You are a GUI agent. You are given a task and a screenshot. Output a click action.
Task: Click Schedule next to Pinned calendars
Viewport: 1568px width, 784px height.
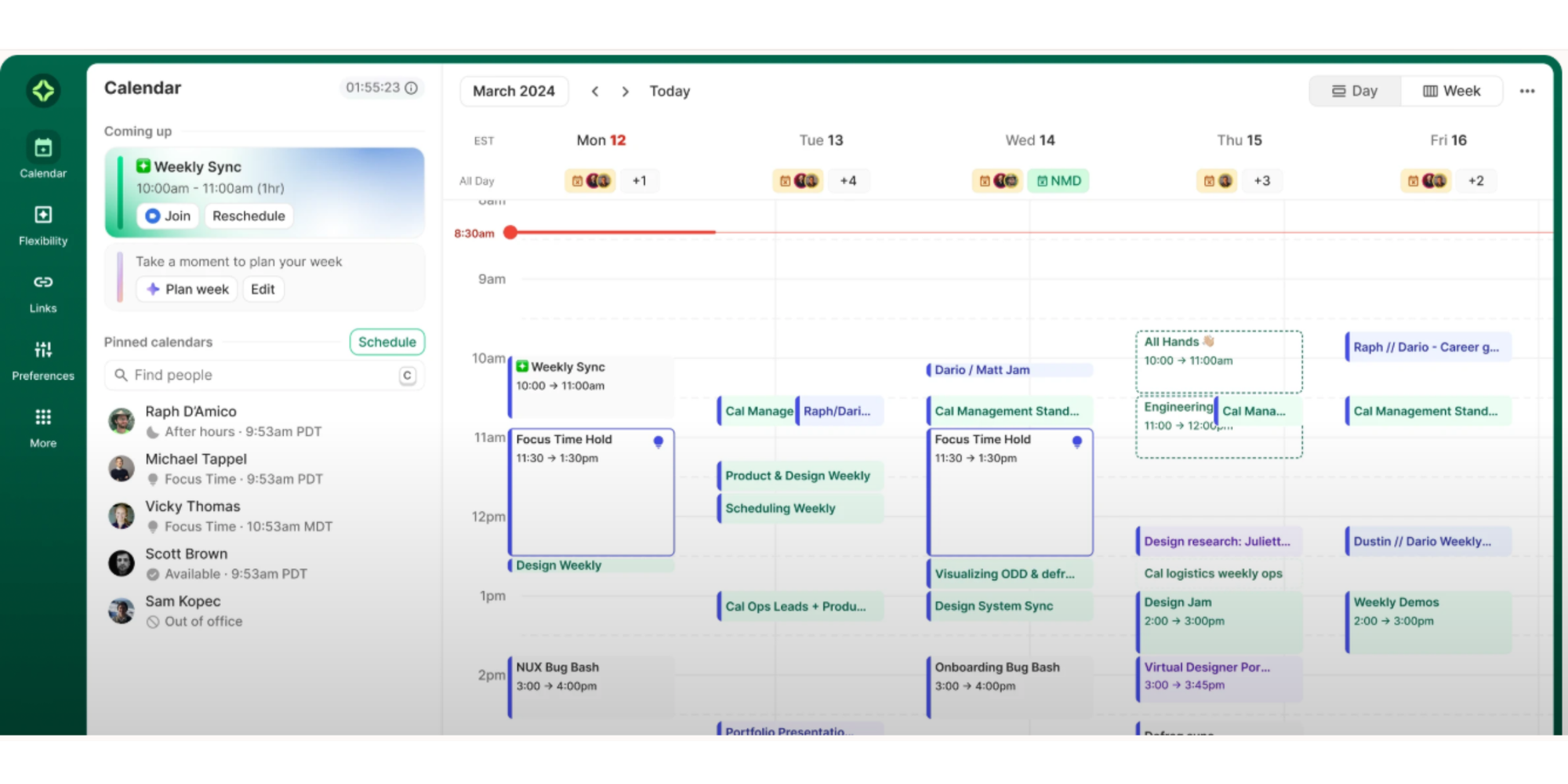[387, 342]
